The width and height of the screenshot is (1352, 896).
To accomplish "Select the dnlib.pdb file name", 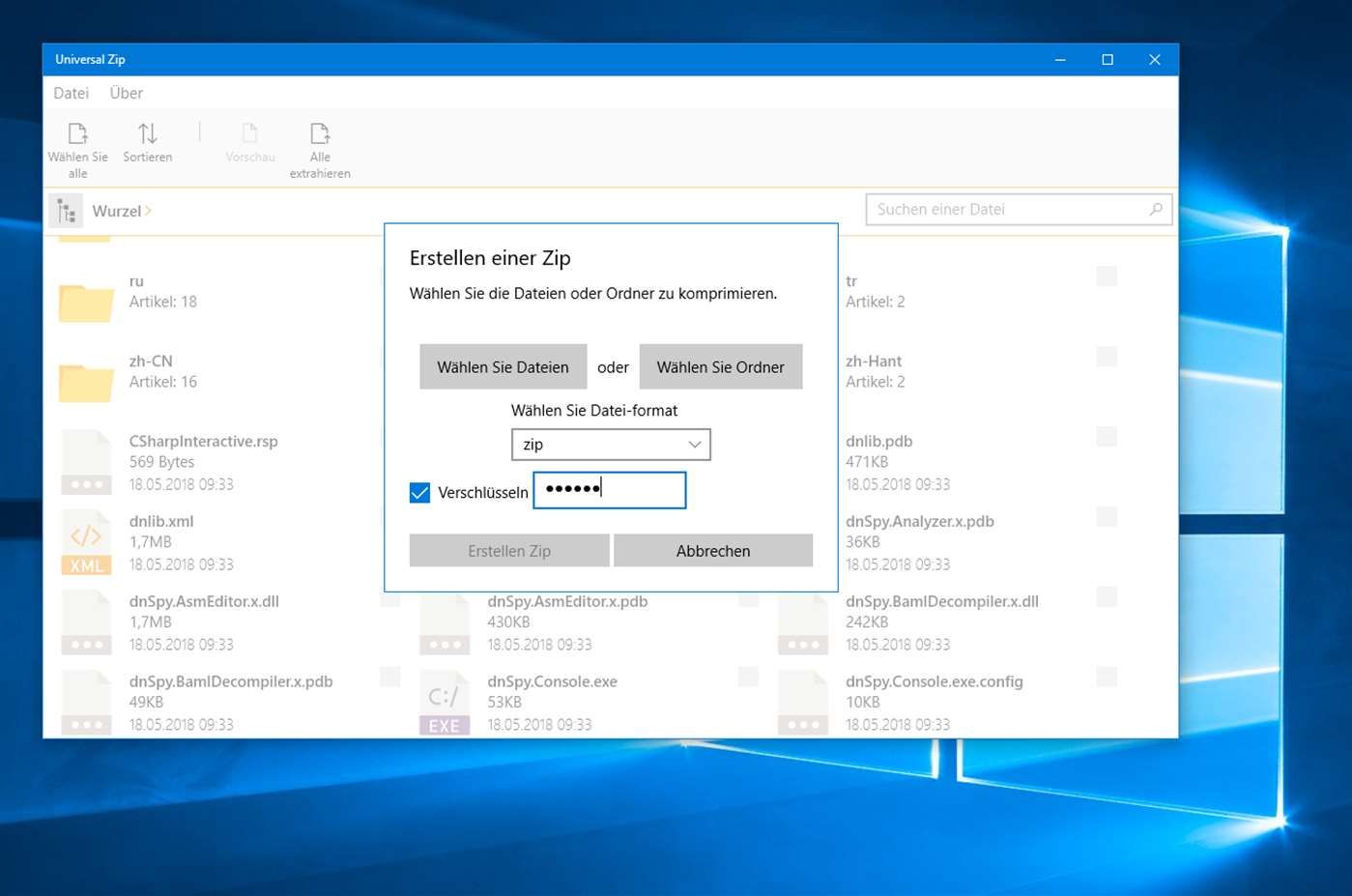I will pyautogui.click(x=879, y=442).
